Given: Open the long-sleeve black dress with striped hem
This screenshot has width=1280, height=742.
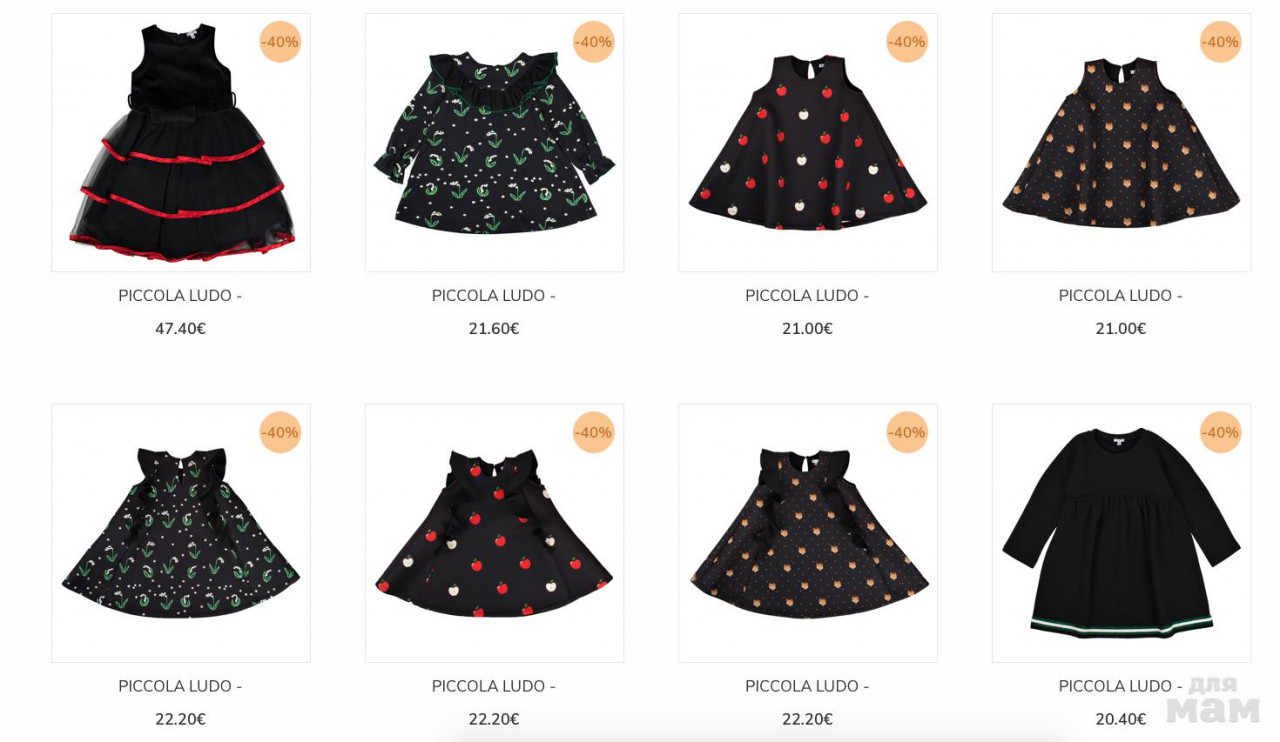Looking at the screenshot, I should click(1121, 533).
